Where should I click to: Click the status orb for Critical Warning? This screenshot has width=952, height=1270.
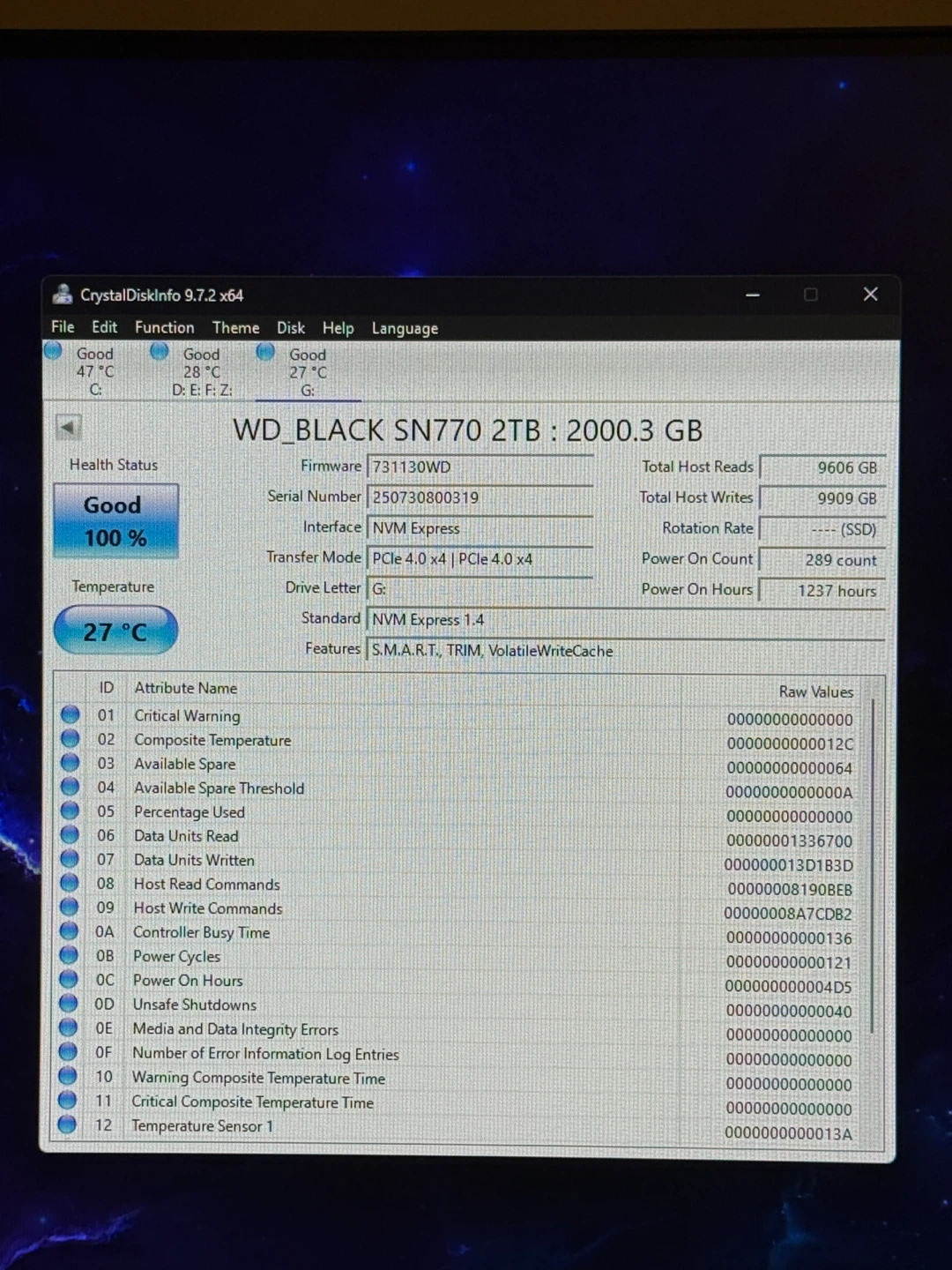point(71,714)
